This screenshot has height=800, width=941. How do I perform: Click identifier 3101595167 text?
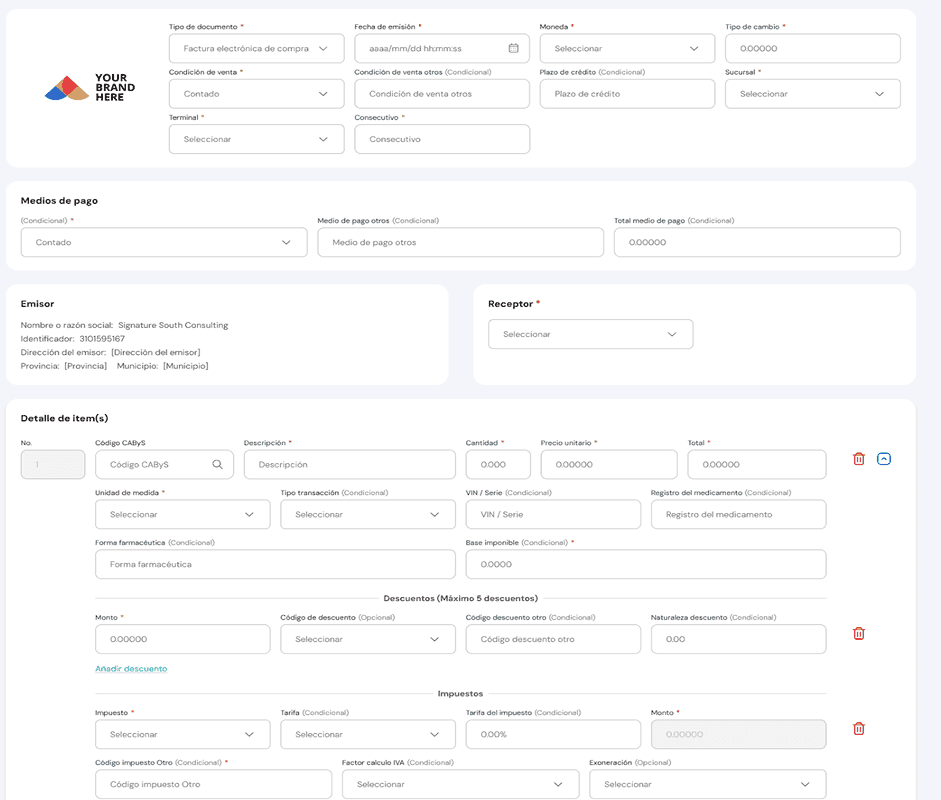pos(102,339)
